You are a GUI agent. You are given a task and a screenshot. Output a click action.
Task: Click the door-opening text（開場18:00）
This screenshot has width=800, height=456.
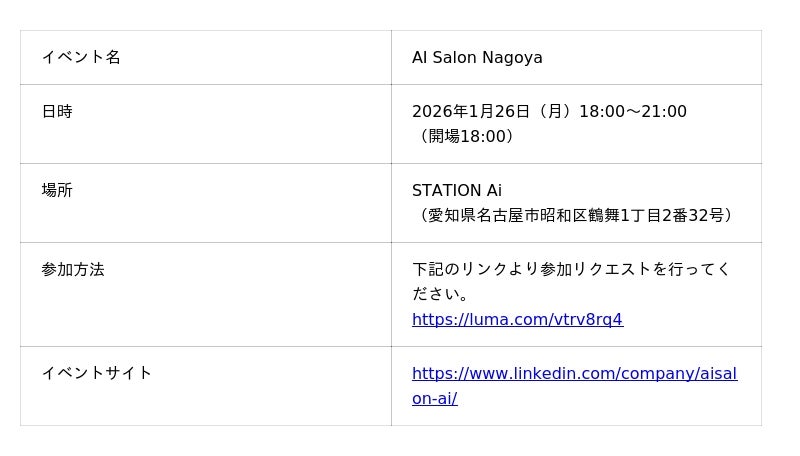point(466,136)
